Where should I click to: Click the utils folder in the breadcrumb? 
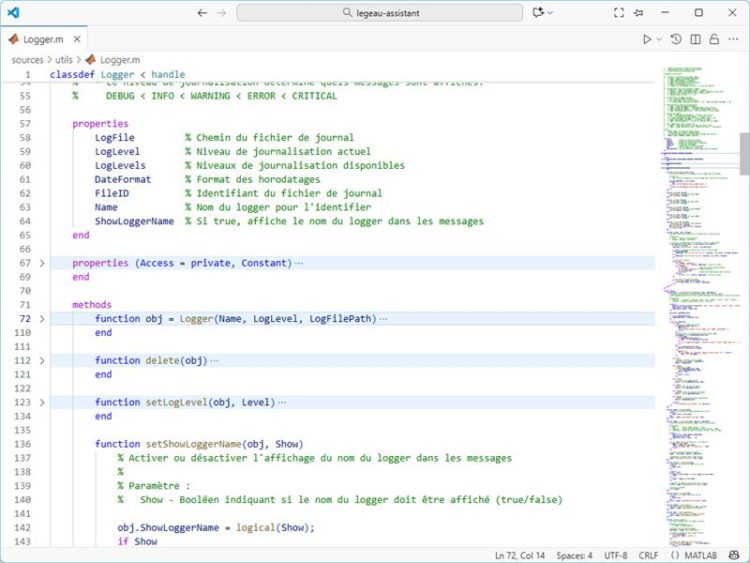coord(63,60)
